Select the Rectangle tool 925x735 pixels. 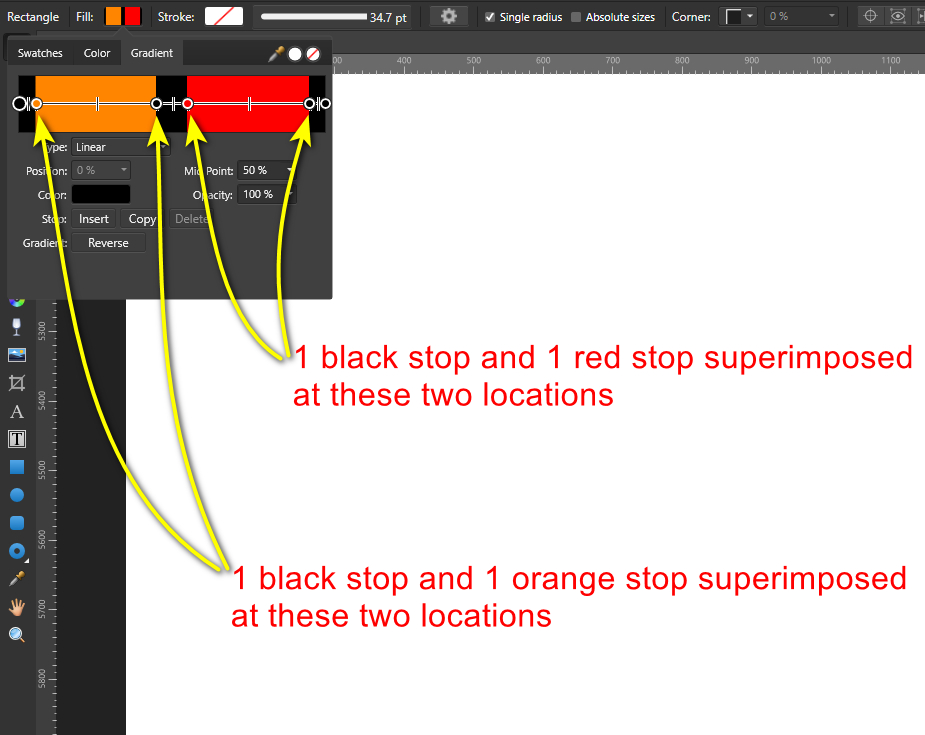(16, 466)
